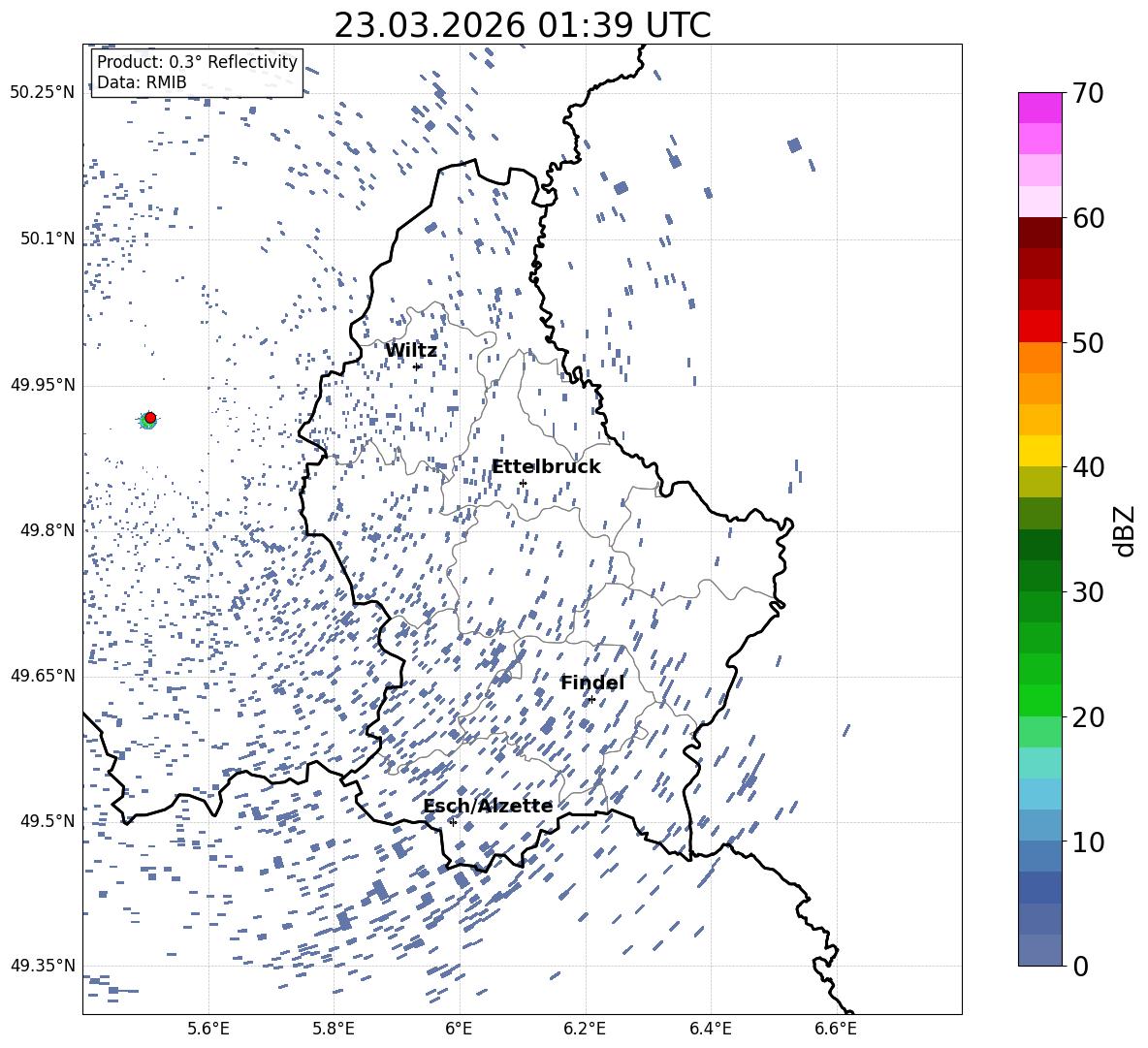The width and height of the screenshot is (1148, 1048).
Task: Click the dark red colorbar segment below 60
Action: pyautogui.click(x=1040, y=233)
